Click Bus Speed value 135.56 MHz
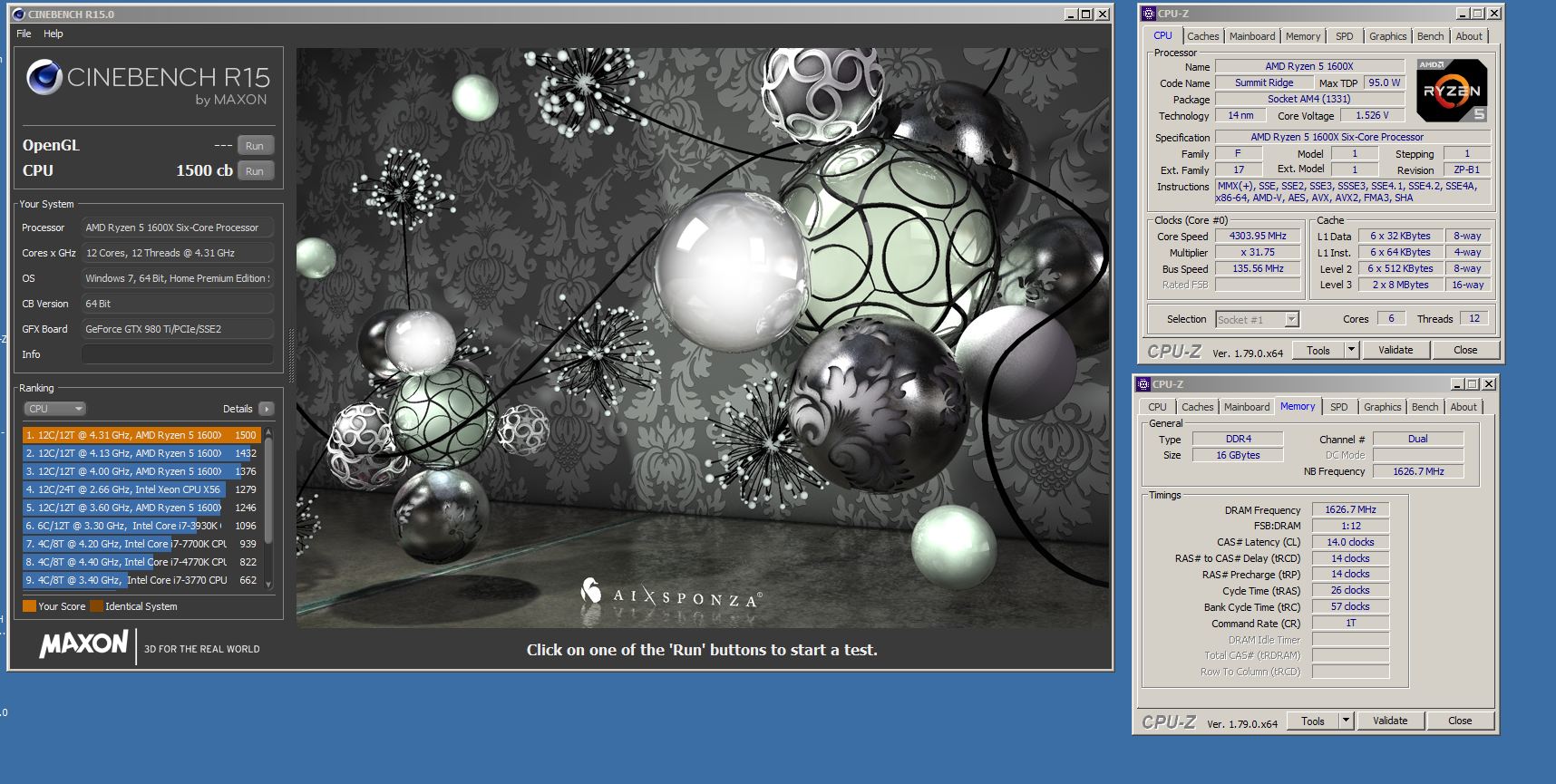The height and width of the screenshot is (784, 1556). (1258, 268)
